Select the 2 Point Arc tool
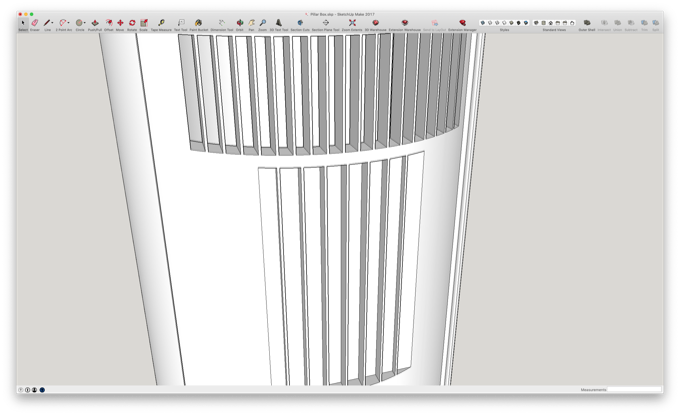Screen dimensions: 680x415 tap(62, 23)
